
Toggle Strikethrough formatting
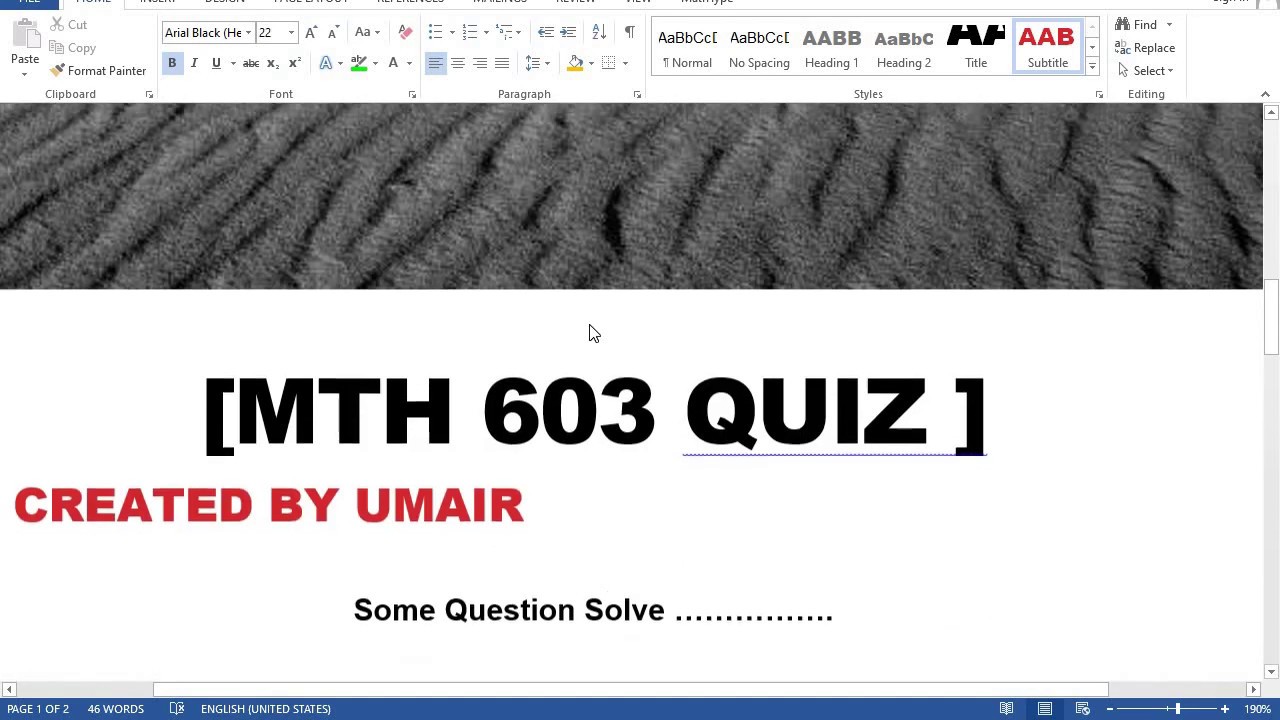251,63
